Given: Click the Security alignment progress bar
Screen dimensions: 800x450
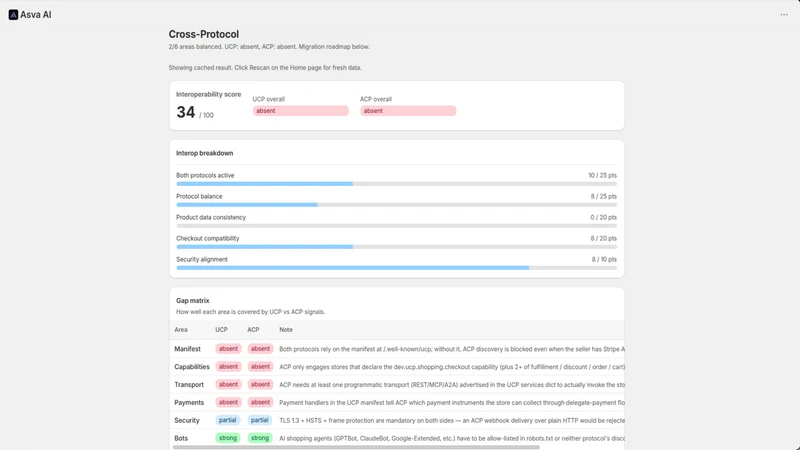Looking at the screenshot, I should pos(396,267).
